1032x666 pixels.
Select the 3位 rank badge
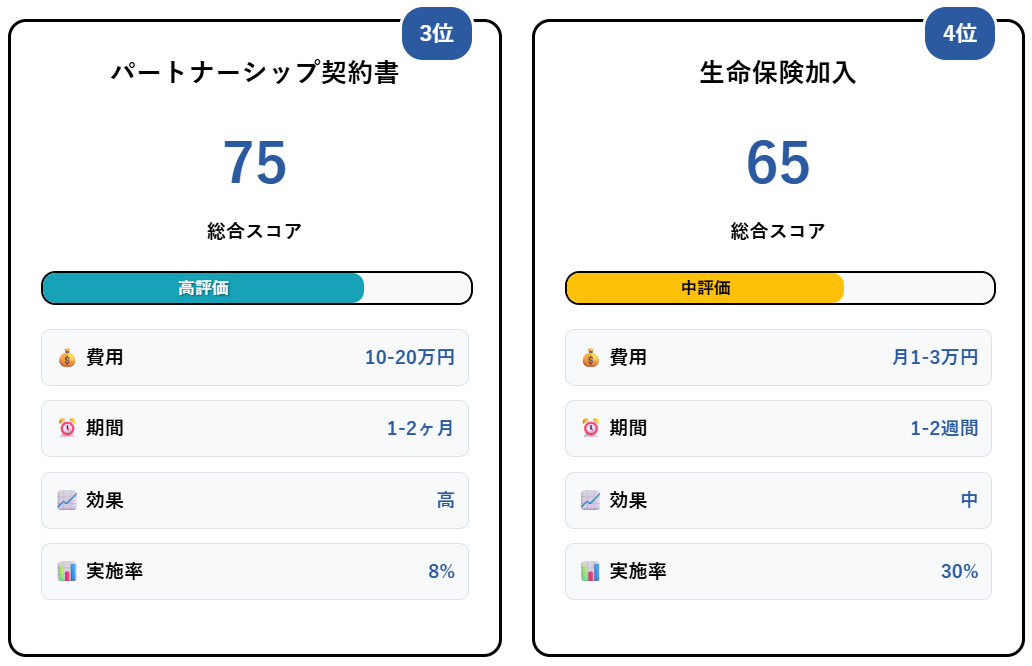(436, 33)
